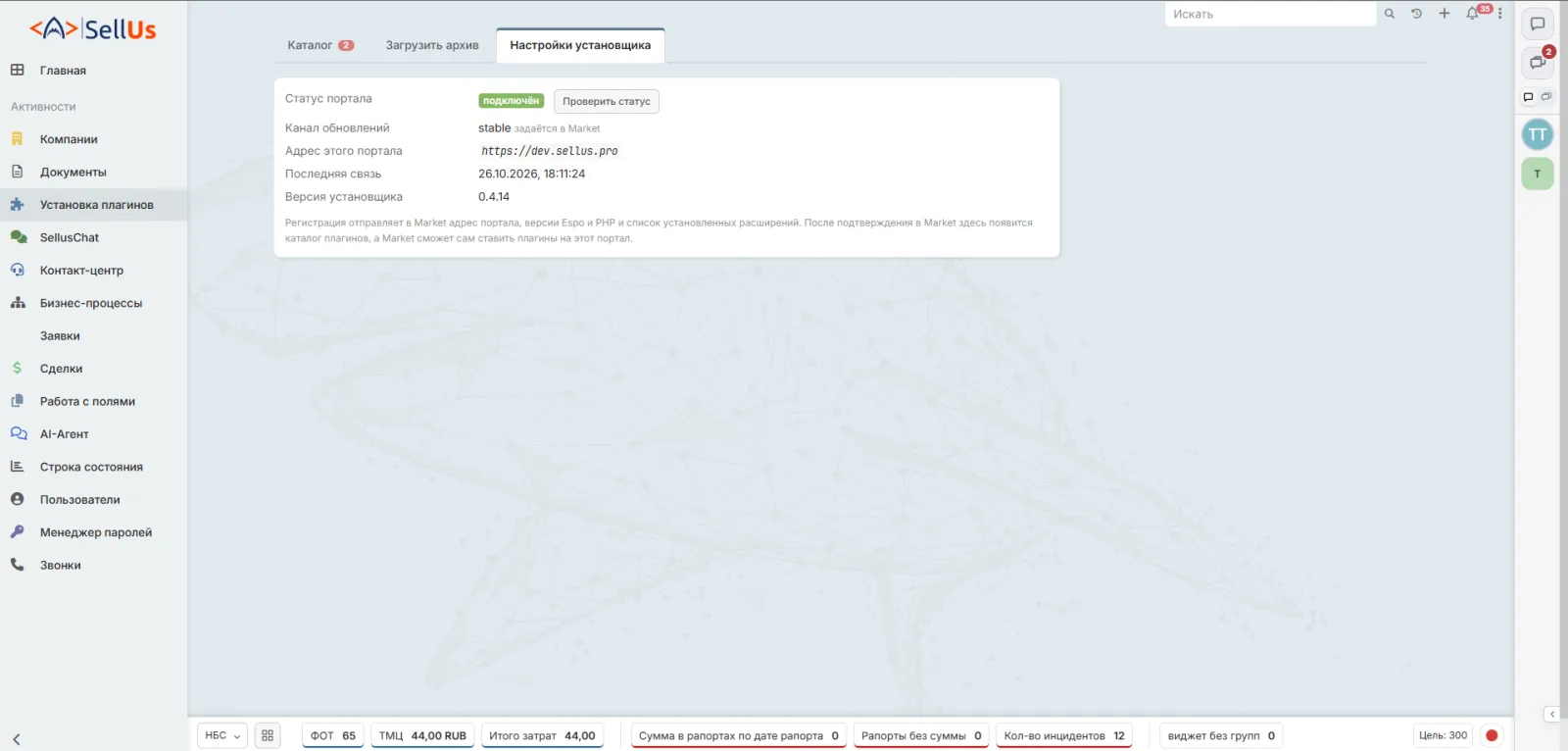Open the TT user avatar chat
This screenshot has height=751, width=1568.
tap(1538, 134)
